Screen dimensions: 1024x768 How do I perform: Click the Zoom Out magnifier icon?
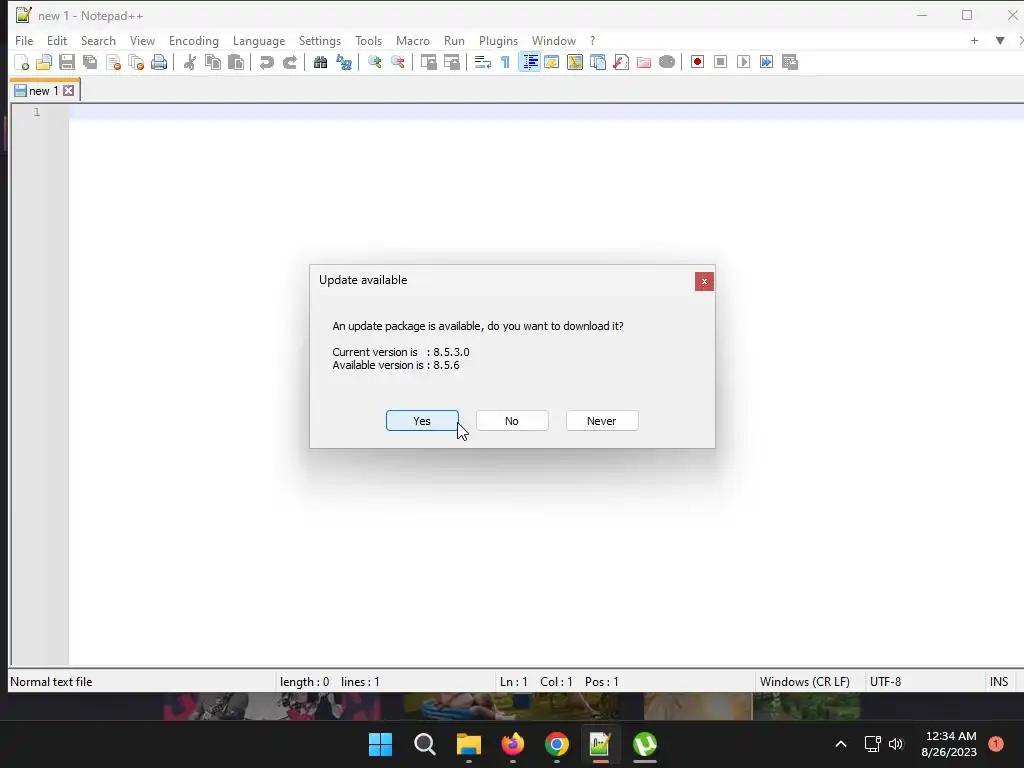click(397, 62)
